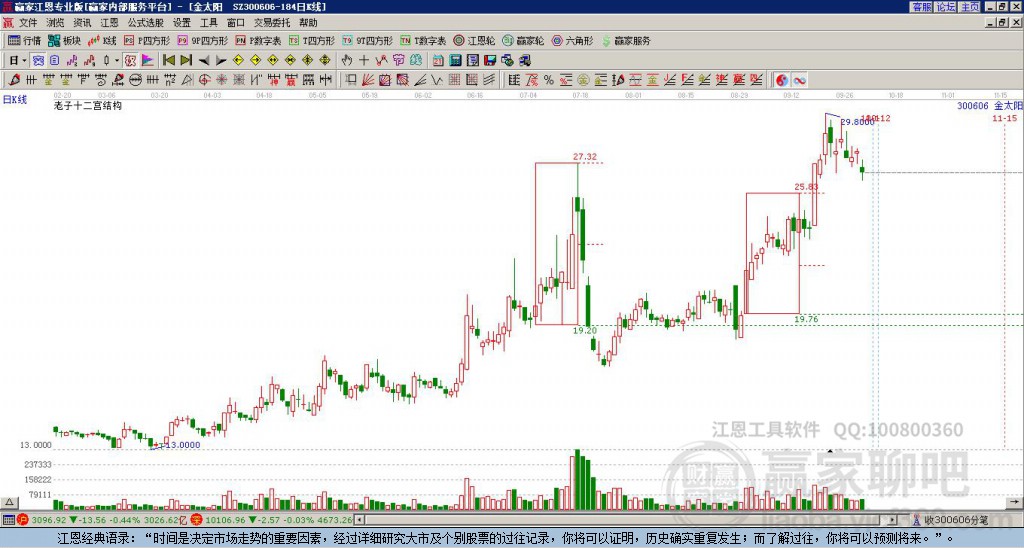The height and width of the screenshot is (548, 1024).
Task: Click the 老子十二宫结构 label
Action: point(88,105)
